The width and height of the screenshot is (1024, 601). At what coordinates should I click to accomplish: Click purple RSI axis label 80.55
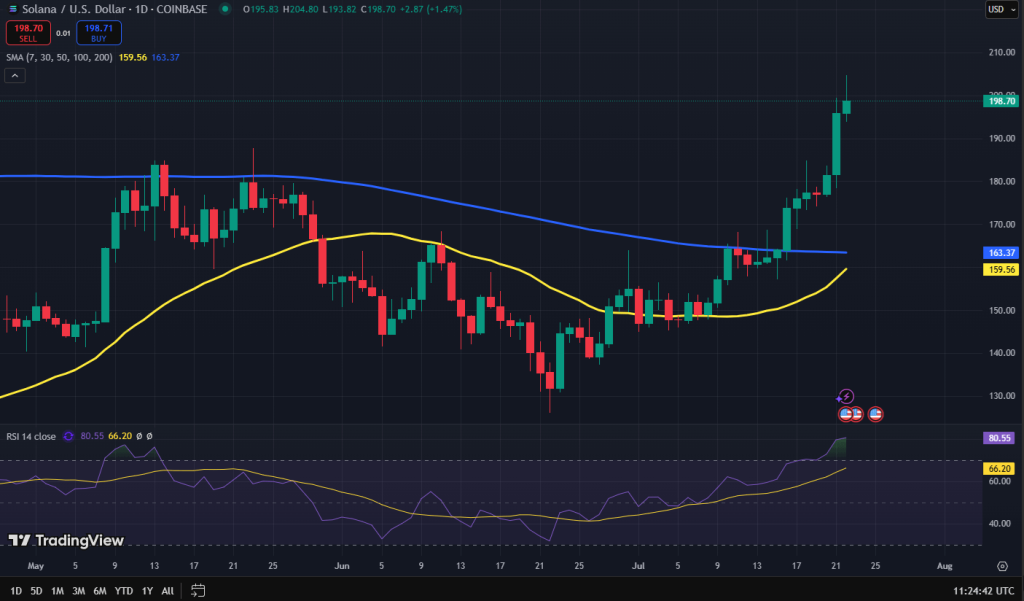999,438
